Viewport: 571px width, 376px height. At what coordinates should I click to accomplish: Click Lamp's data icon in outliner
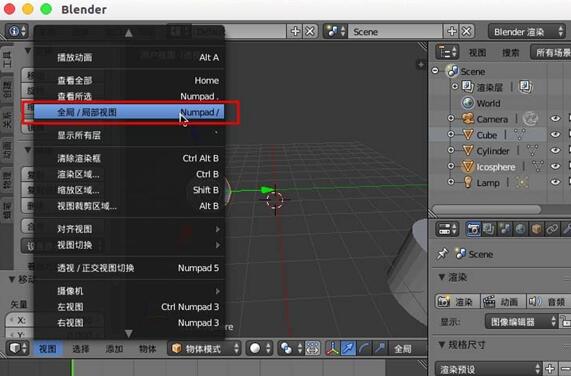tap(521, 182)
